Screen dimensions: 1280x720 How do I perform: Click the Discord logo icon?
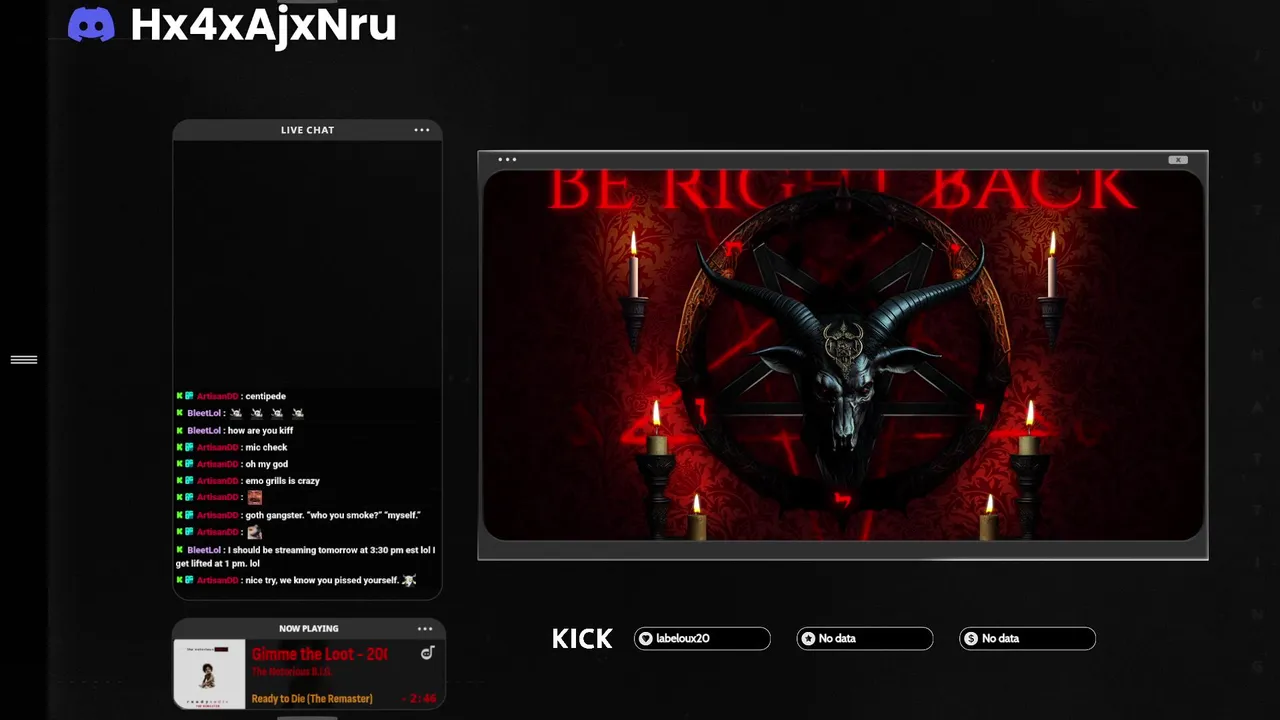(x=91, y=25)
